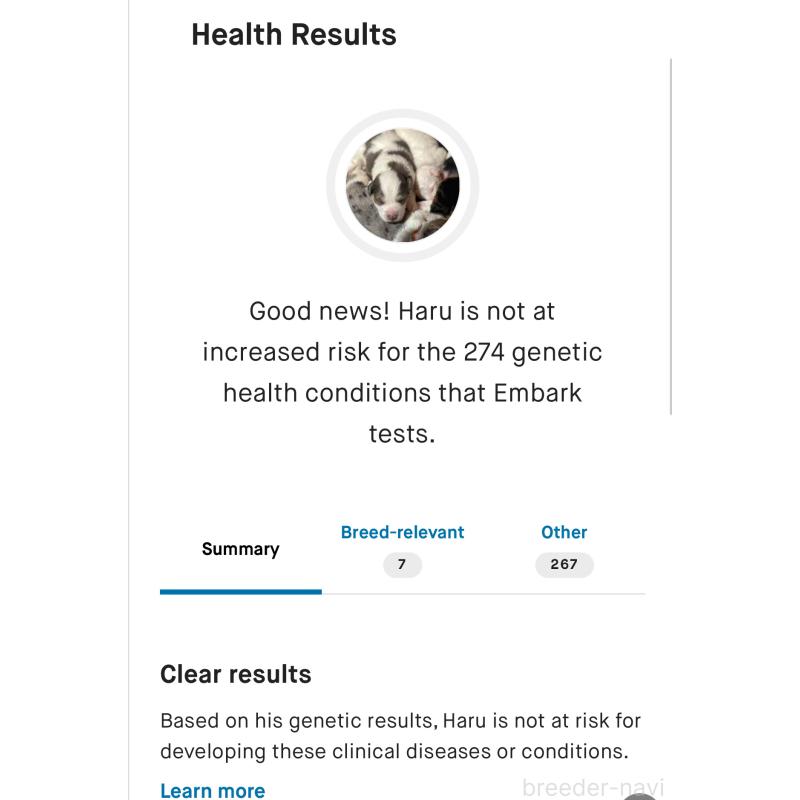The image size is (800, 800).
Task: Open the Summary tab
Action: click(240, 549)
